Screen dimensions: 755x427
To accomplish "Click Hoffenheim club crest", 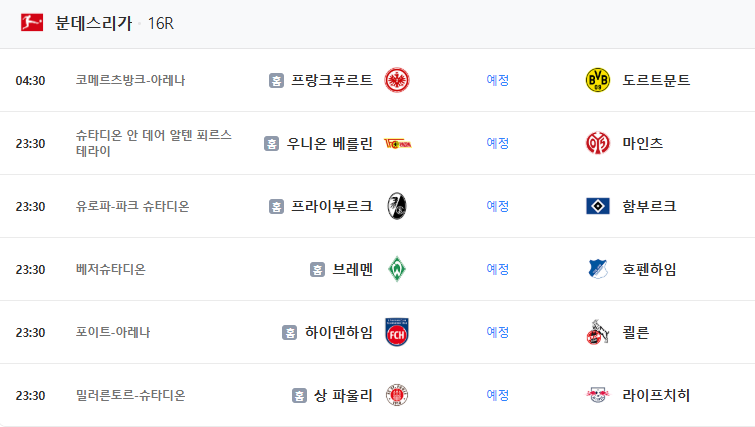I will tap(597, 269).
